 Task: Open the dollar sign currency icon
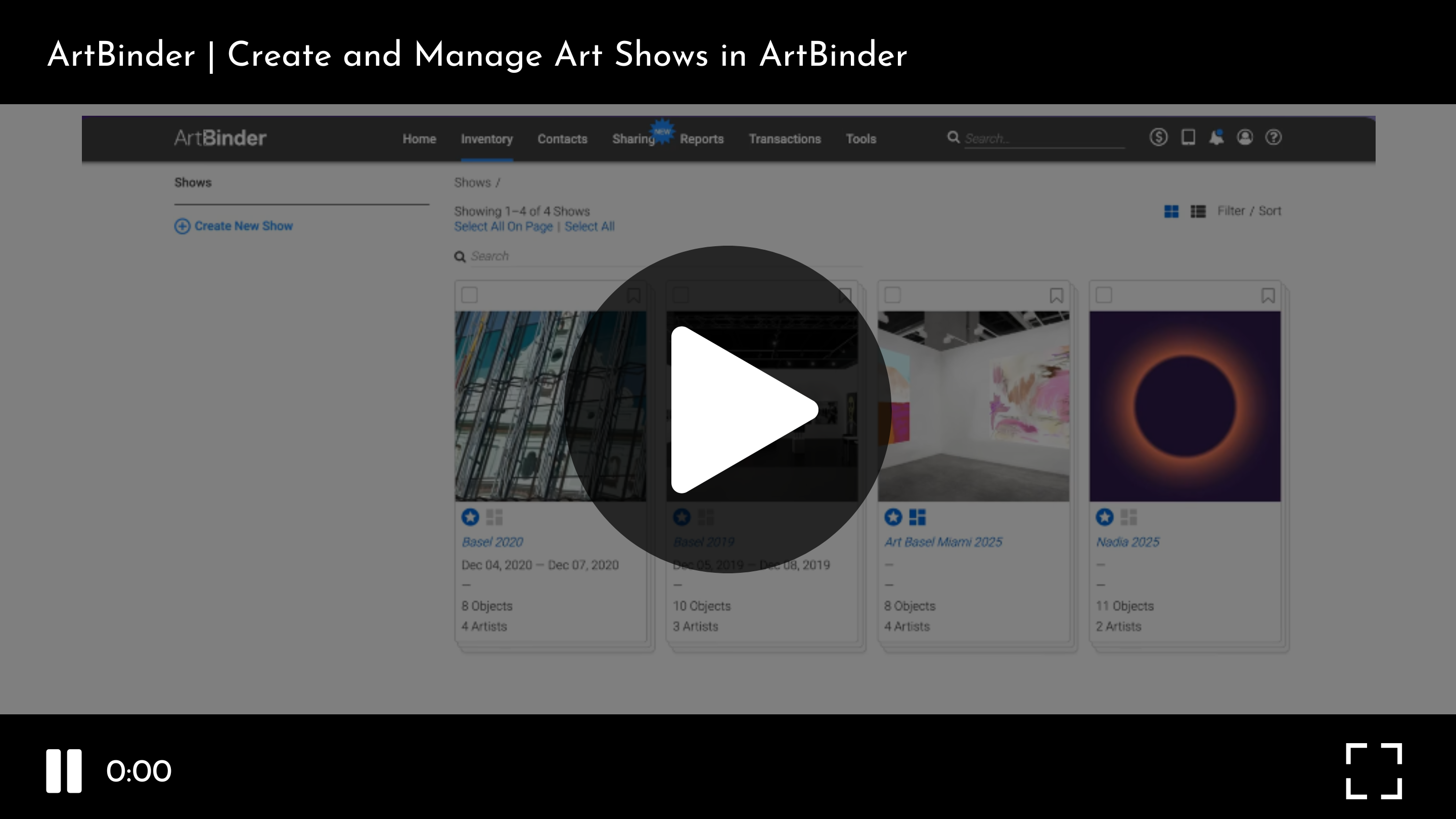(1158, 138)
